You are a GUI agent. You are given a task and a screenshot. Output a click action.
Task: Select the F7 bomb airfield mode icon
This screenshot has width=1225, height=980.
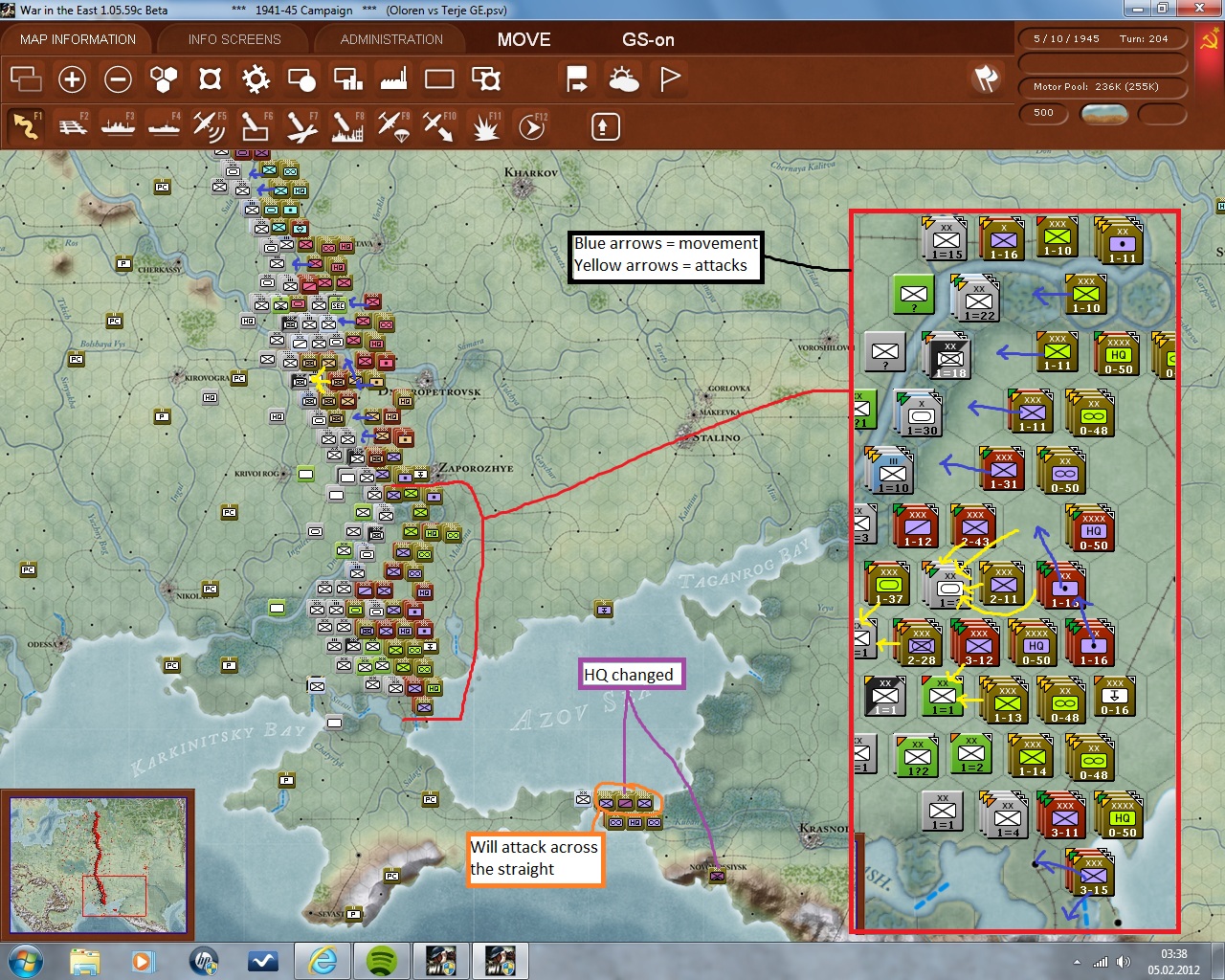[x=301, y=126]
